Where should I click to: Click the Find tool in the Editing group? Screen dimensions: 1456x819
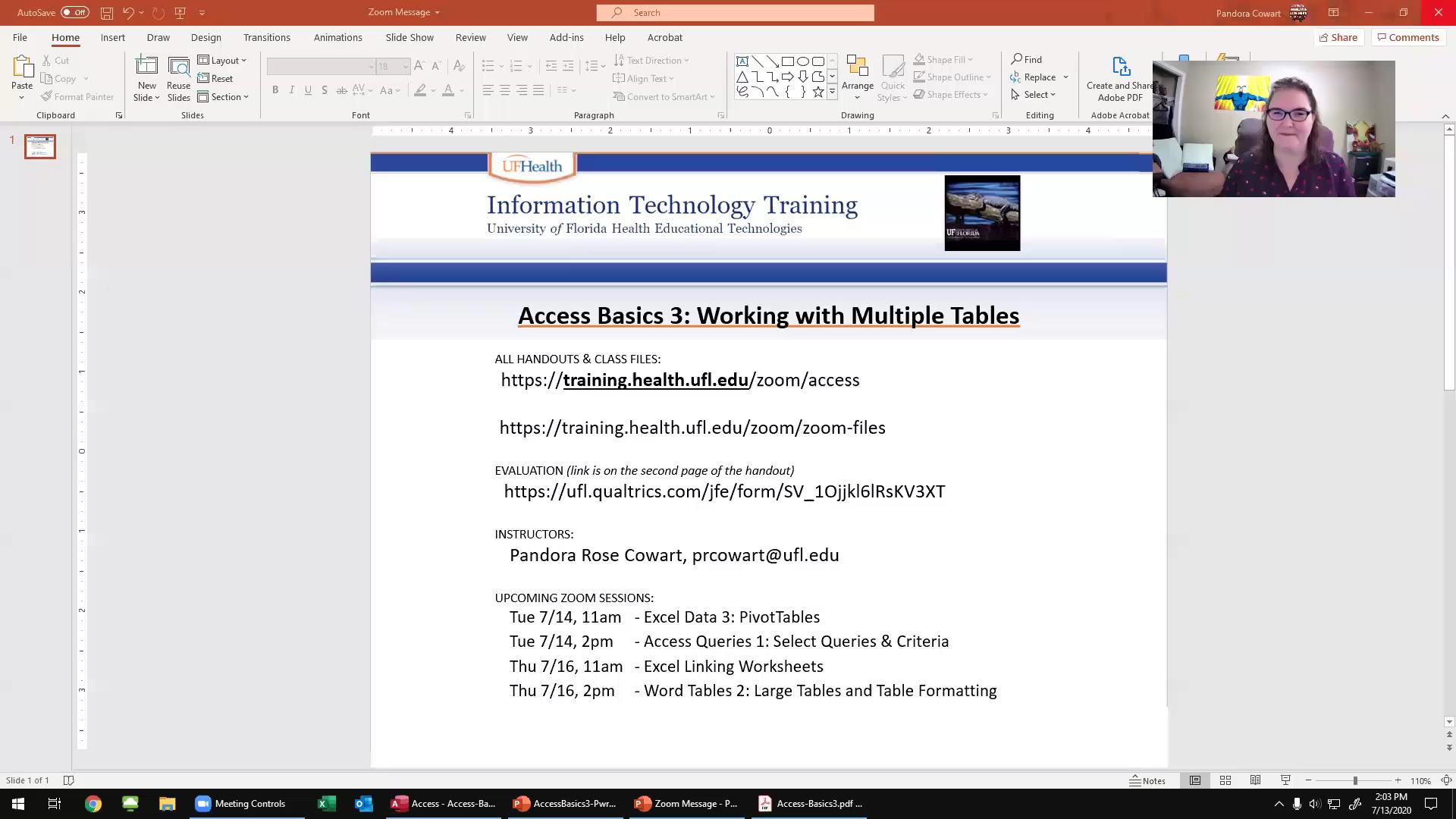coord(1027,58)
